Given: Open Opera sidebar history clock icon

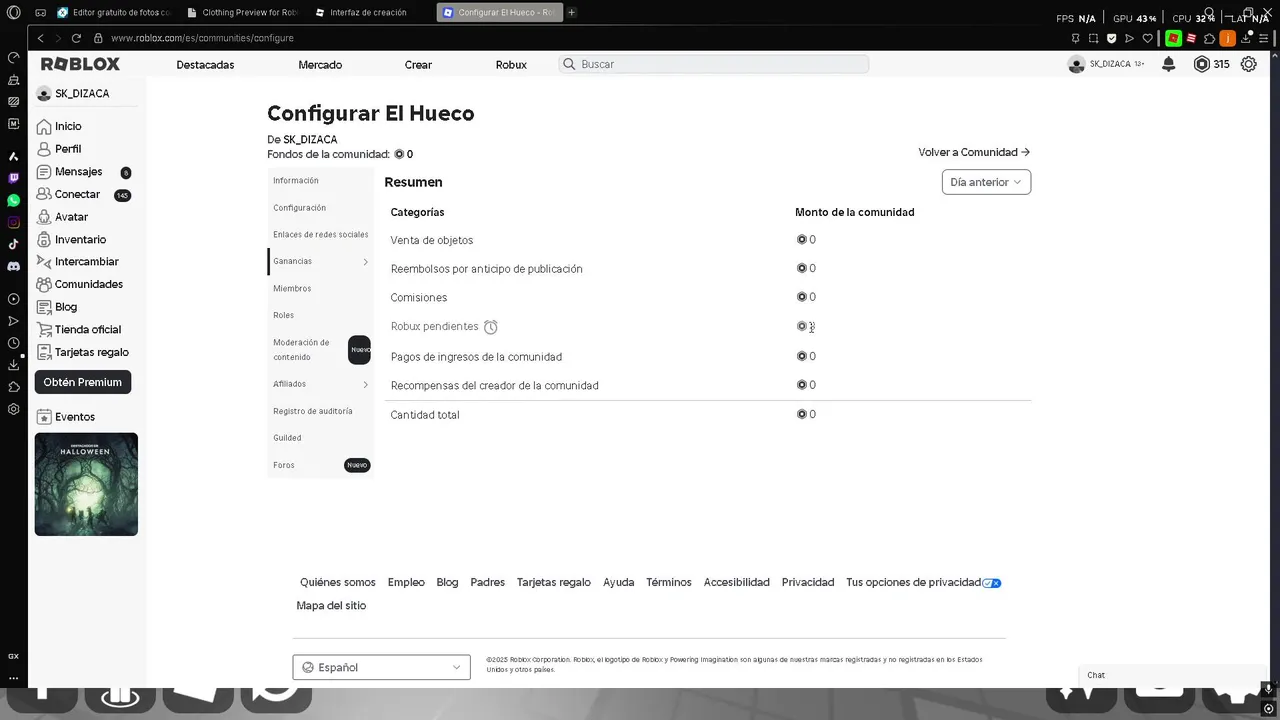Looking at the screenshot, I should [13, 343].
